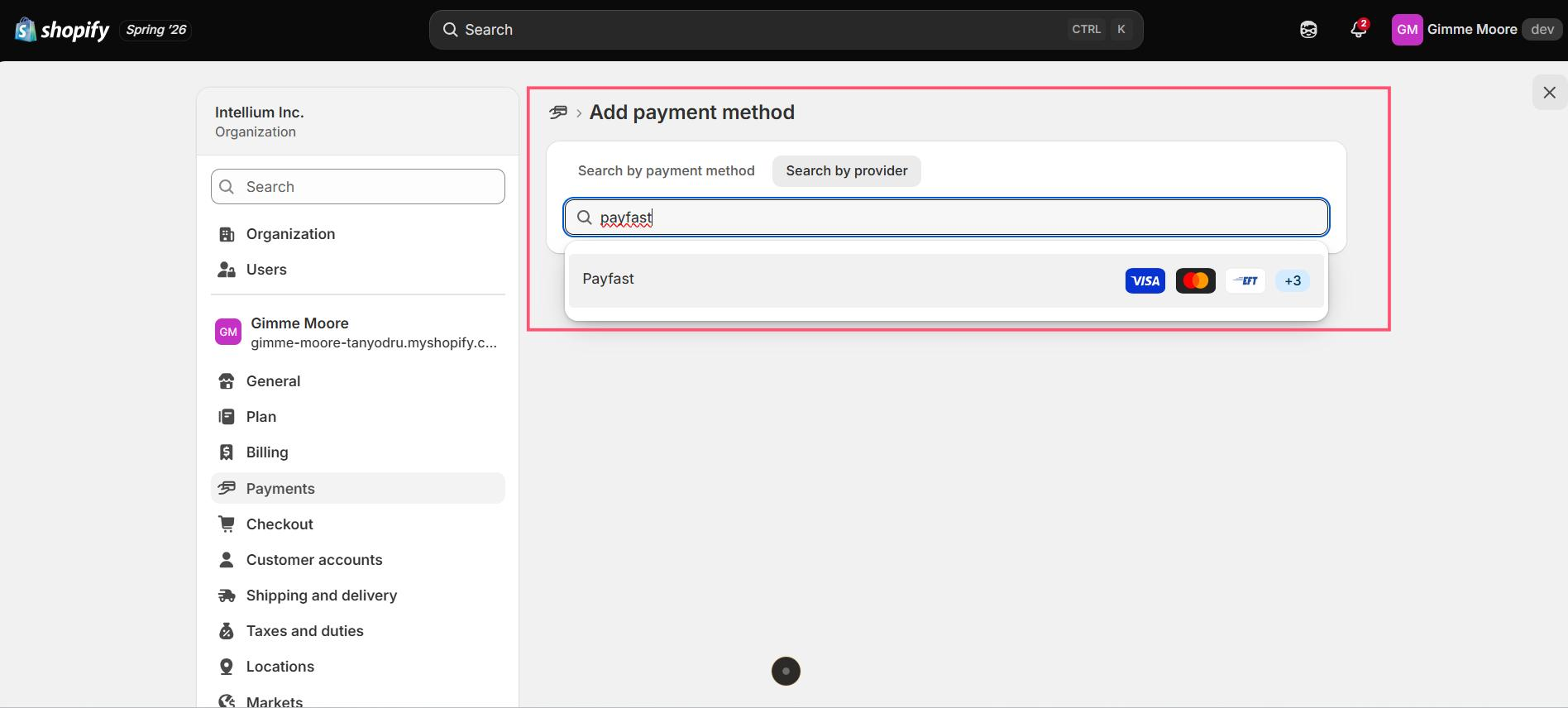Click the Shipping truck icon
This screenshot has height=708, width=1568.
coord(227,596)
